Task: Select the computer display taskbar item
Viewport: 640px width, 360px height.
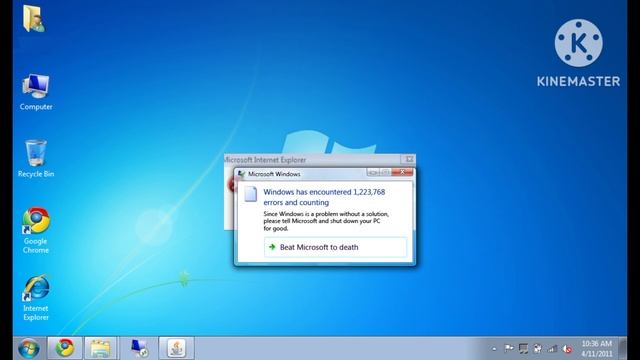Action: pos(140,348)
